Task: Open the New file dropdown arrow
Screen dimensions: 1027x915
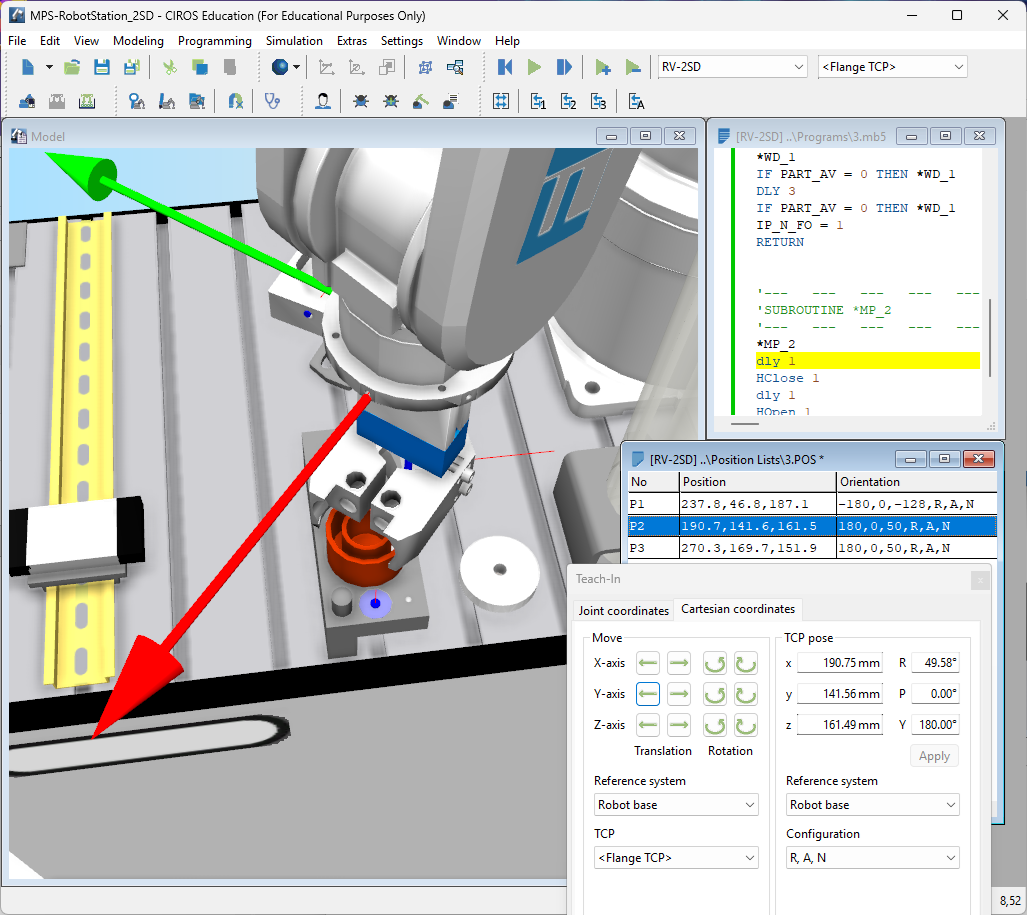Action: (x=49, y=67)
